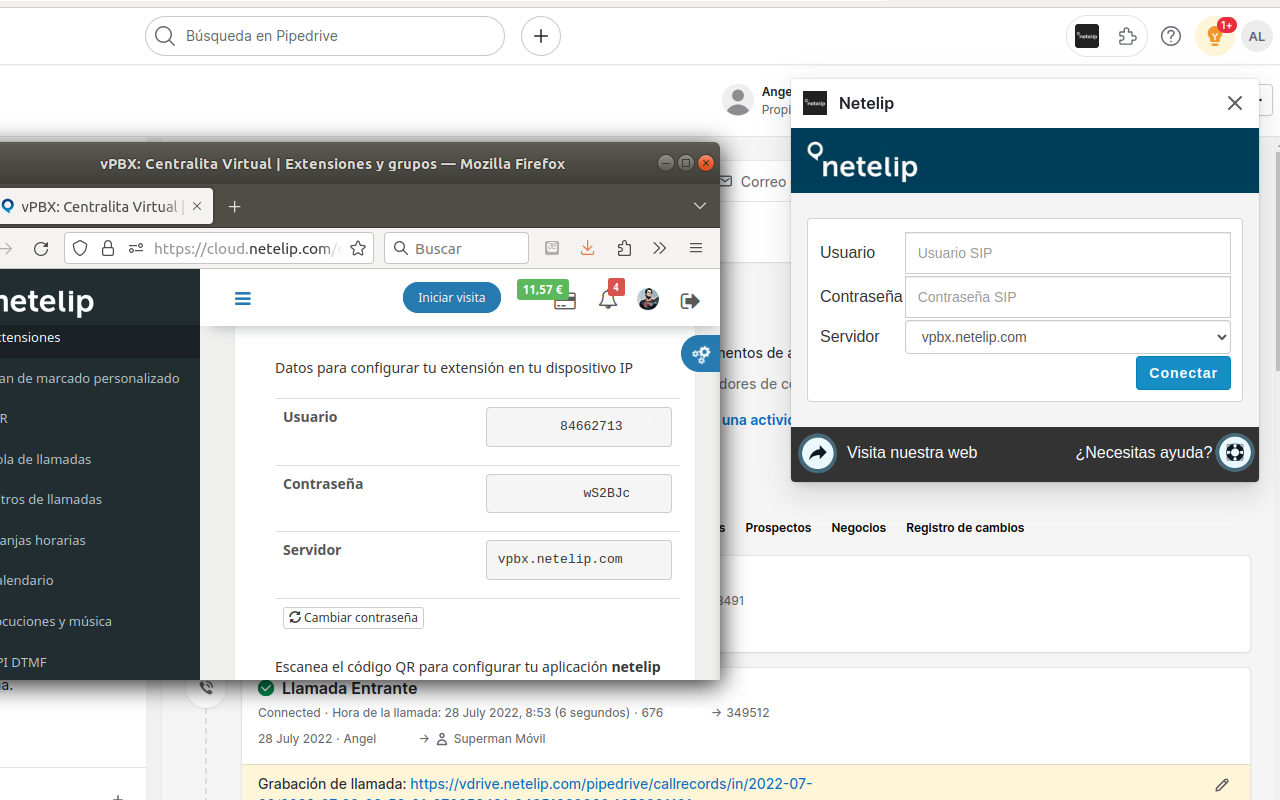This screenshot has width=1280, height=800.
Task: Open the Firefox hamburger application menu
Action: (x=696, y=248)
